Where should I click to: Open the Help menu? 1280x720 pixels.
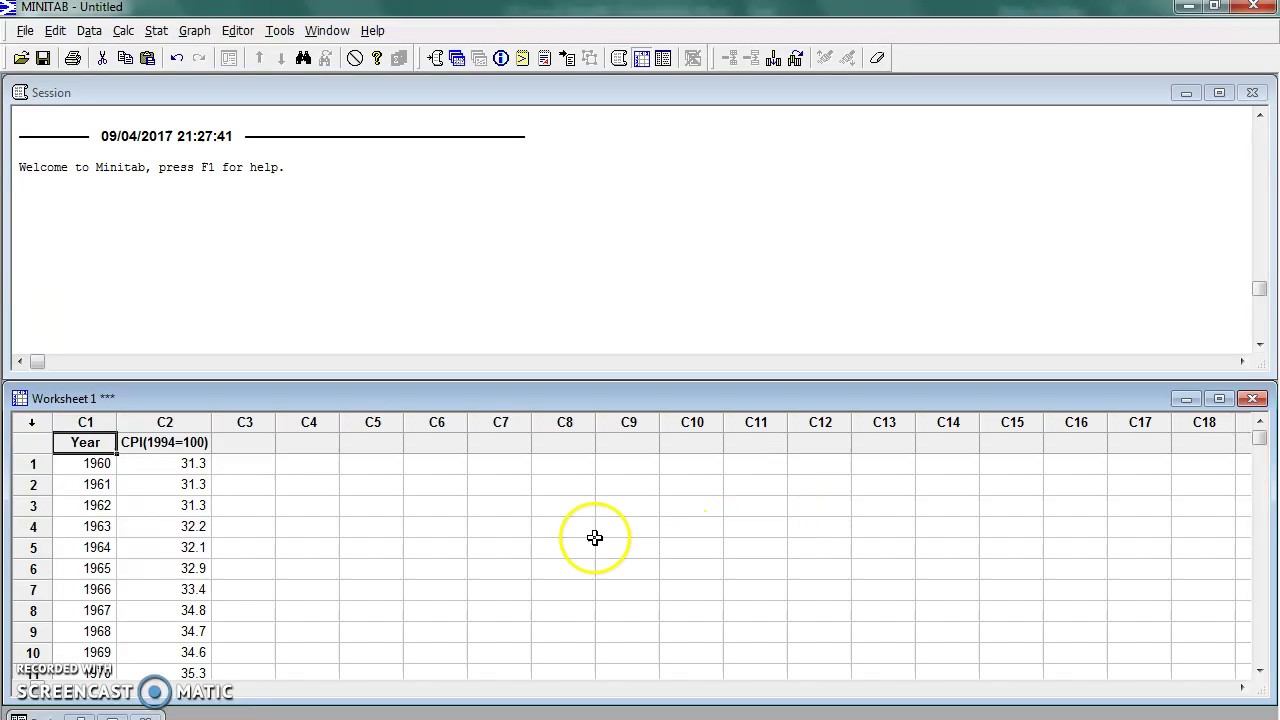click(372, 31)
